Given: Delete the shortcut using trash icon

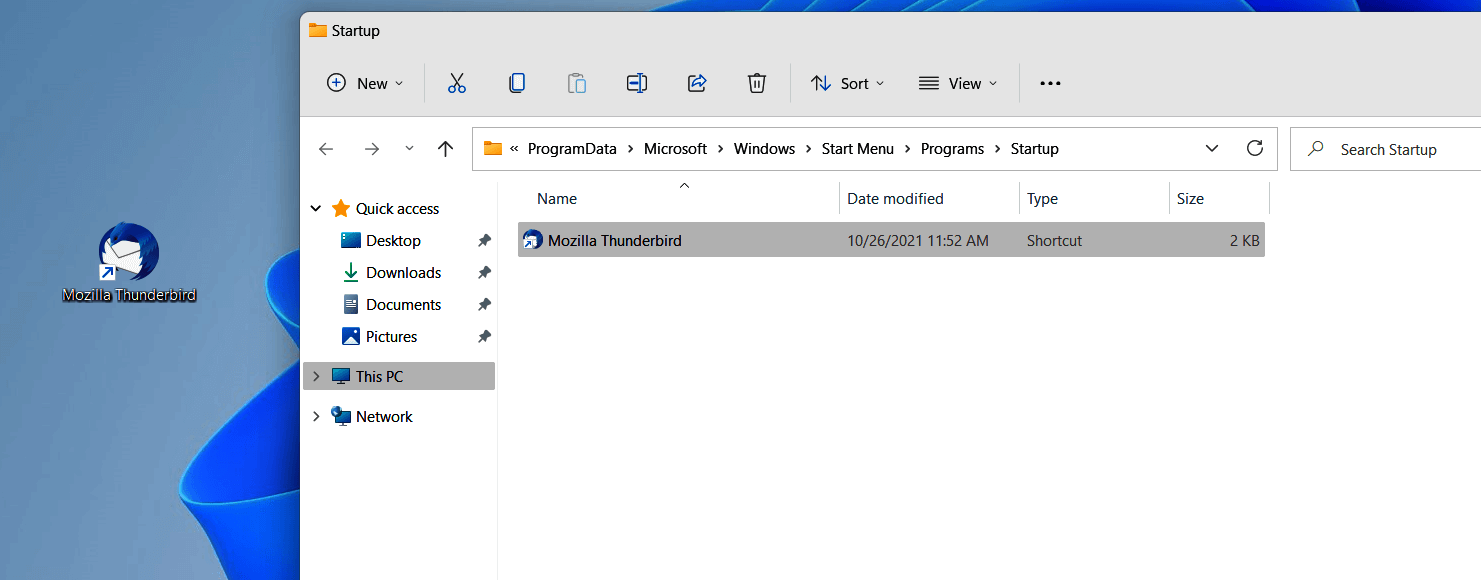Looking at the screenshot, I should point(757,83).
